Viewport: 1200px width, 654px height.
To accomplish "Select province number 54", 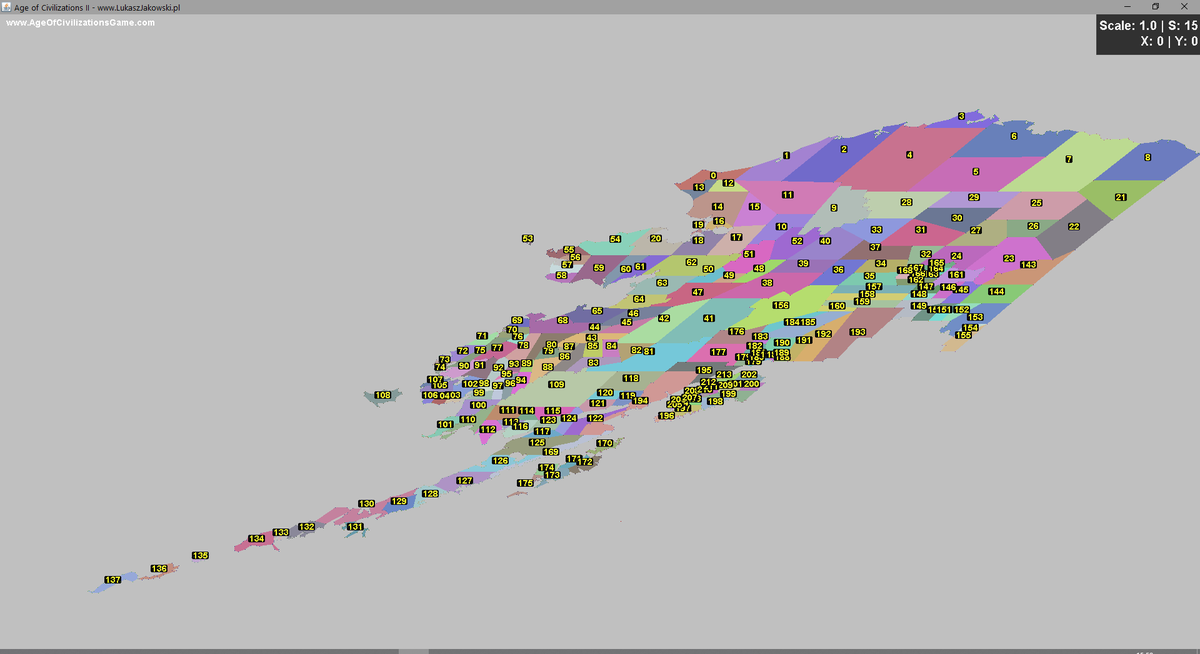I will click(x=615, y=239).
